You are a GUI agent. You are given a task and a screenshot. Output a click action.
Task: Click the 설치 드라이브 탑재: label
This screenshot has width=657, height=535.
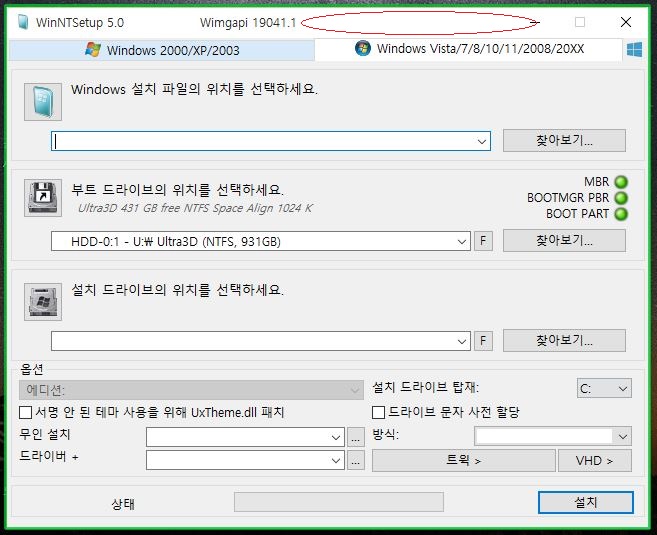pos(425,387)
